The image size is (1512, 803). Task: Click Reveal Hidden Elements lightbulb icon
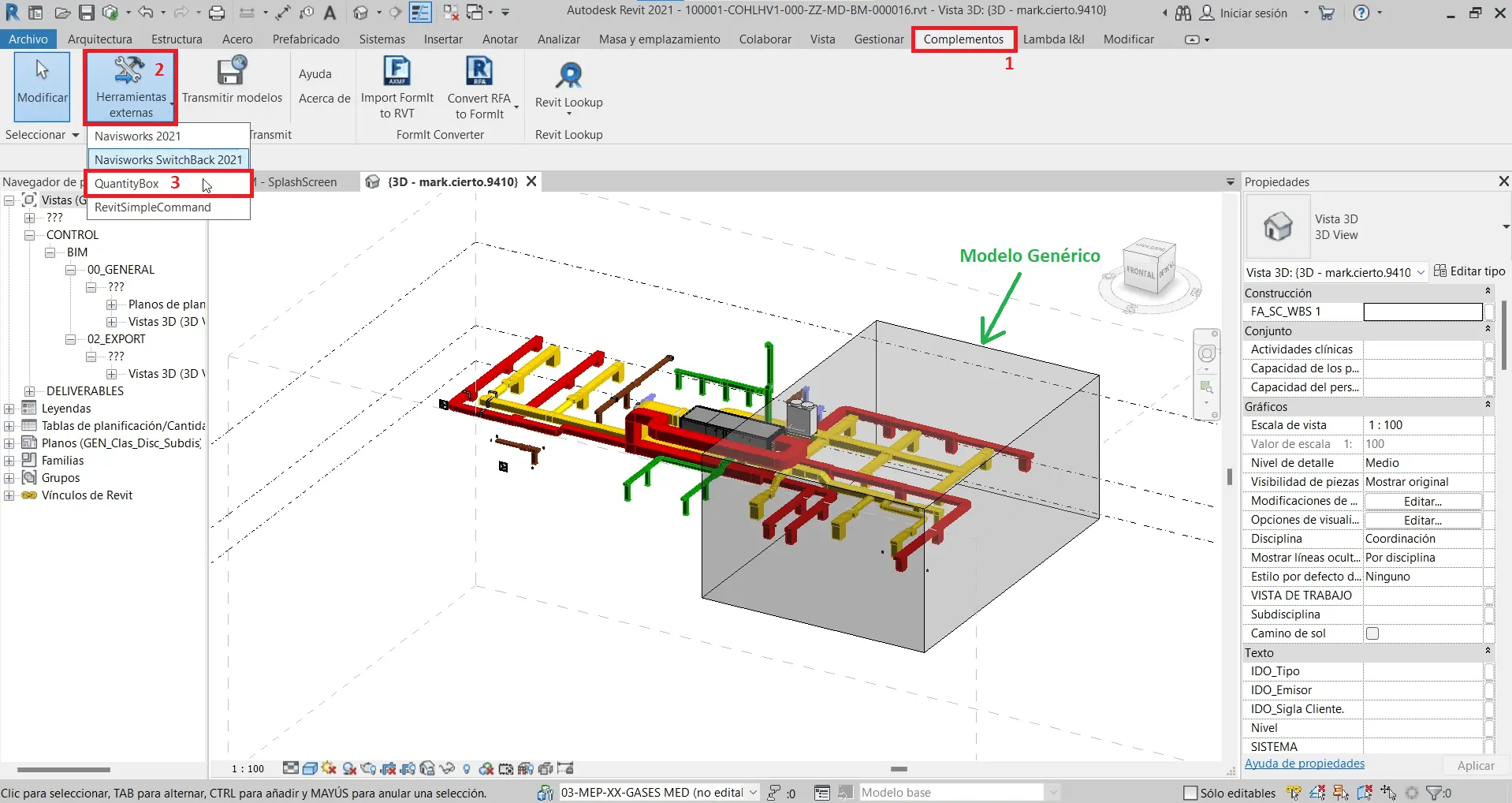point(467,768)
